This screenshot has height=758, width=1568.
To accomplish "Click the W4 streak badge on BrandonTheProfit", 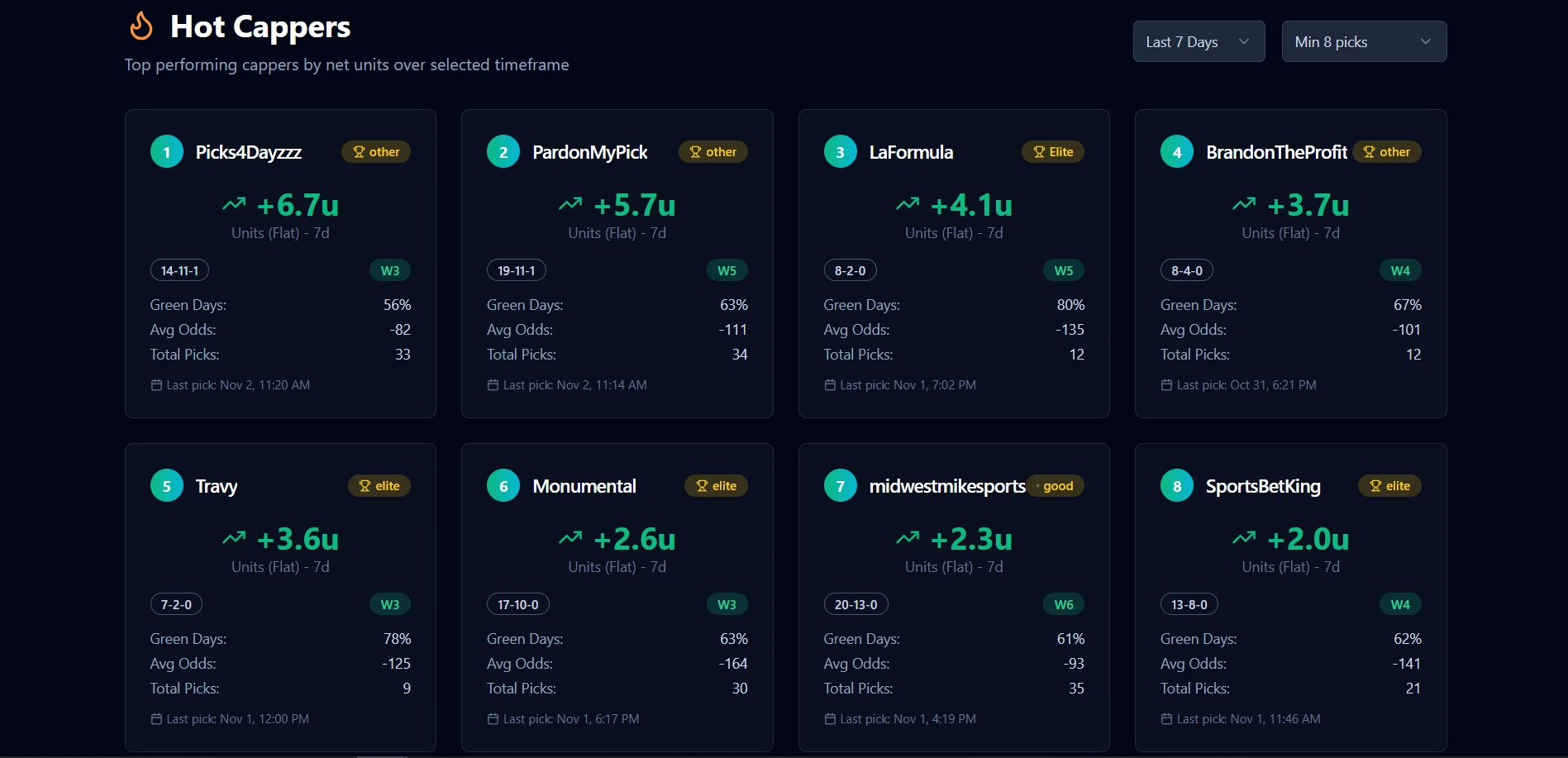I will 1400,270.
